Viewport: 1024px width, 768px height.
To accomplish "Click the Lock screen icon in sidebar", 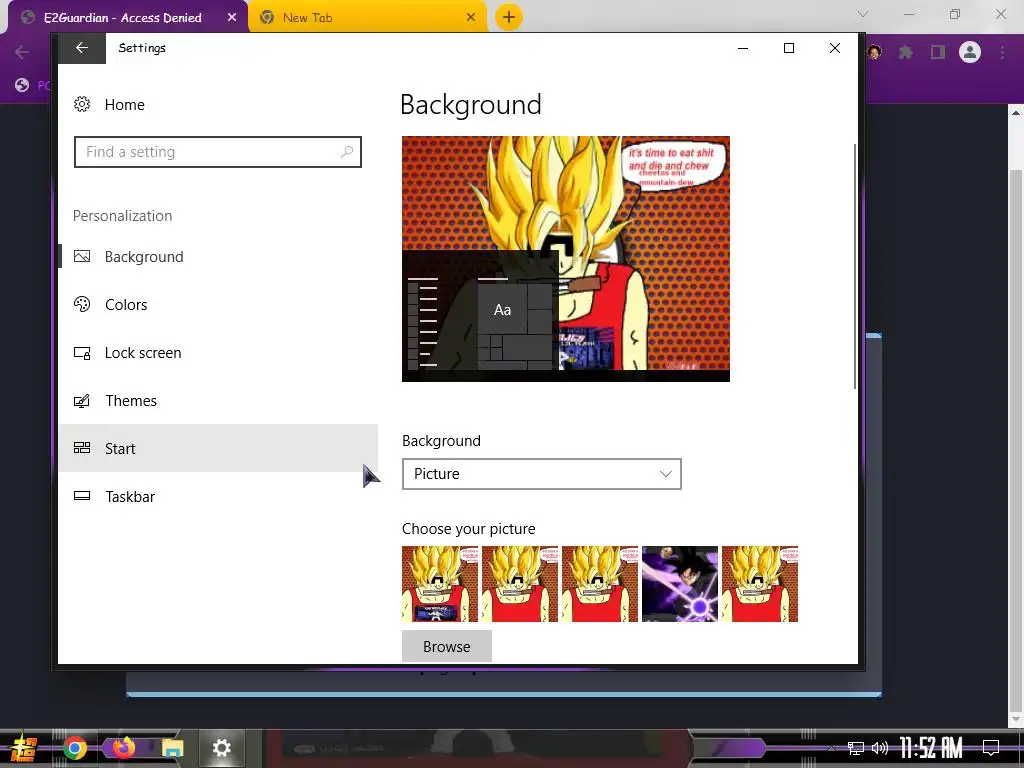I will (82, 353).
